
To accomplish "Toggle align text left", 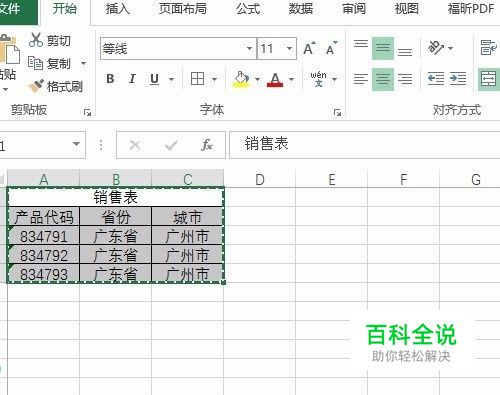I will 361,79.
